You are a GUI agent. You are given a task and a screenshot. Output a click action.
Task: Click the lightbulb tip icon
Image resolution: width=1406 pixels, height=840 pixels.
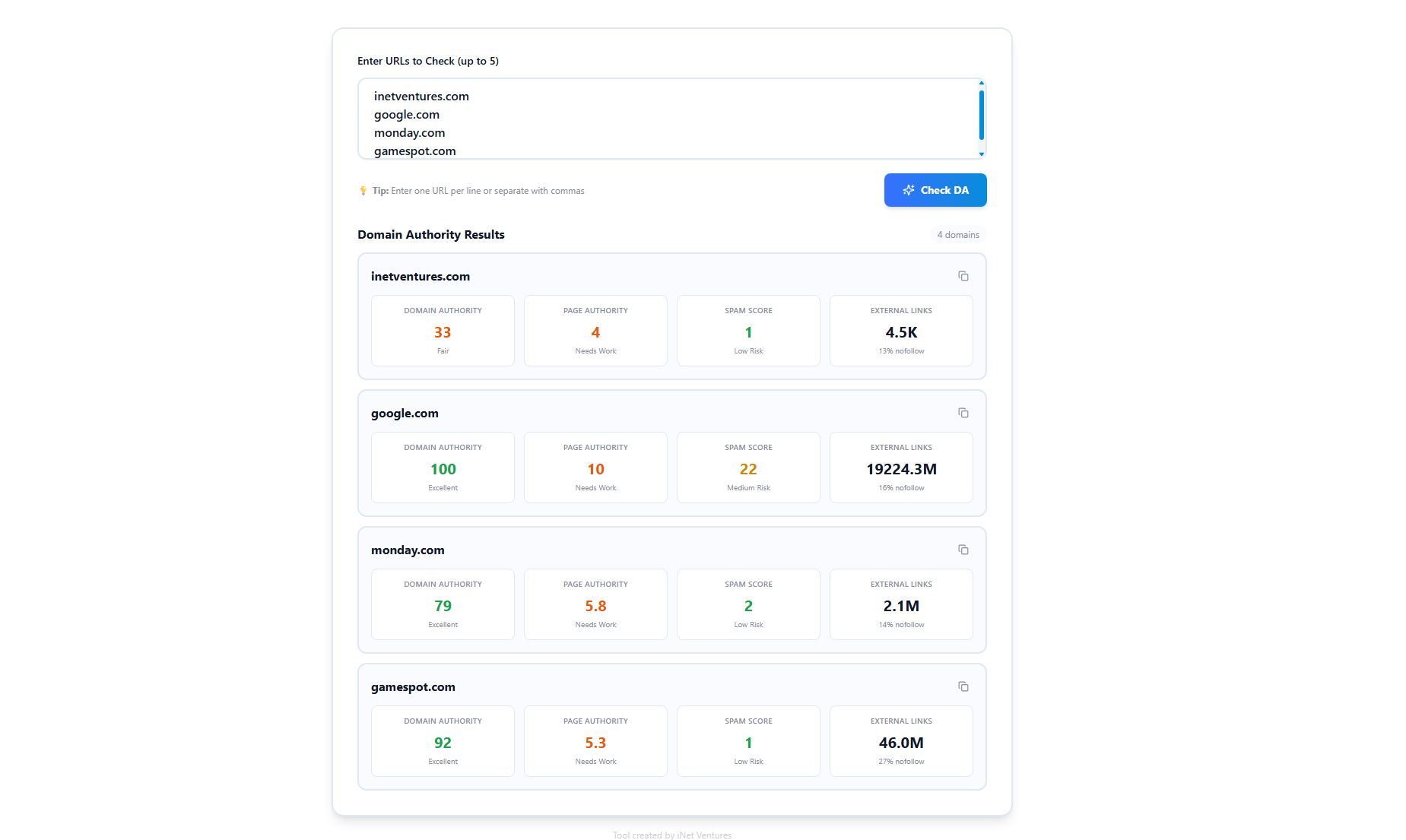[363, 191]
